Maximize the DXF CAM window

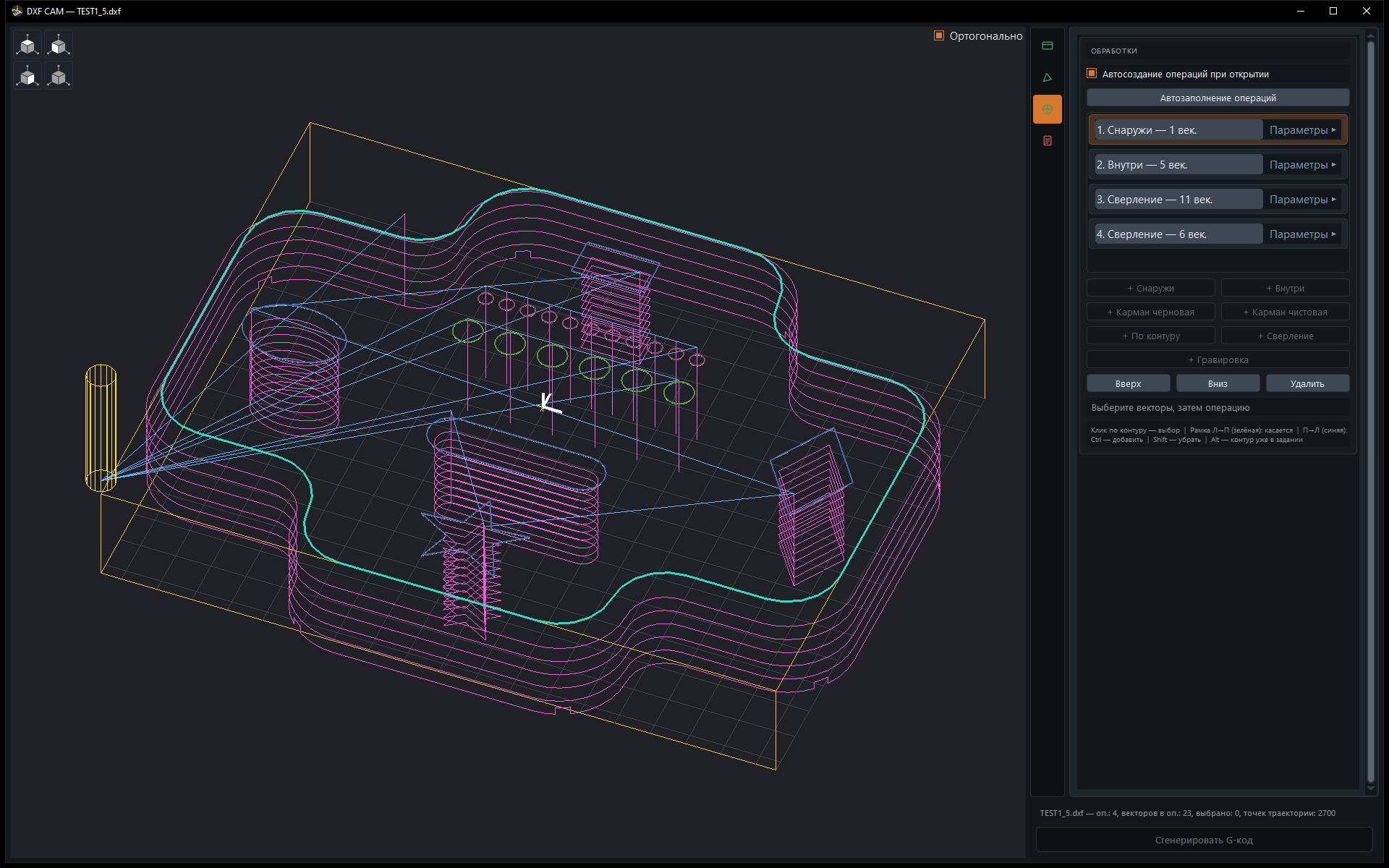[x=1333, y=11]
